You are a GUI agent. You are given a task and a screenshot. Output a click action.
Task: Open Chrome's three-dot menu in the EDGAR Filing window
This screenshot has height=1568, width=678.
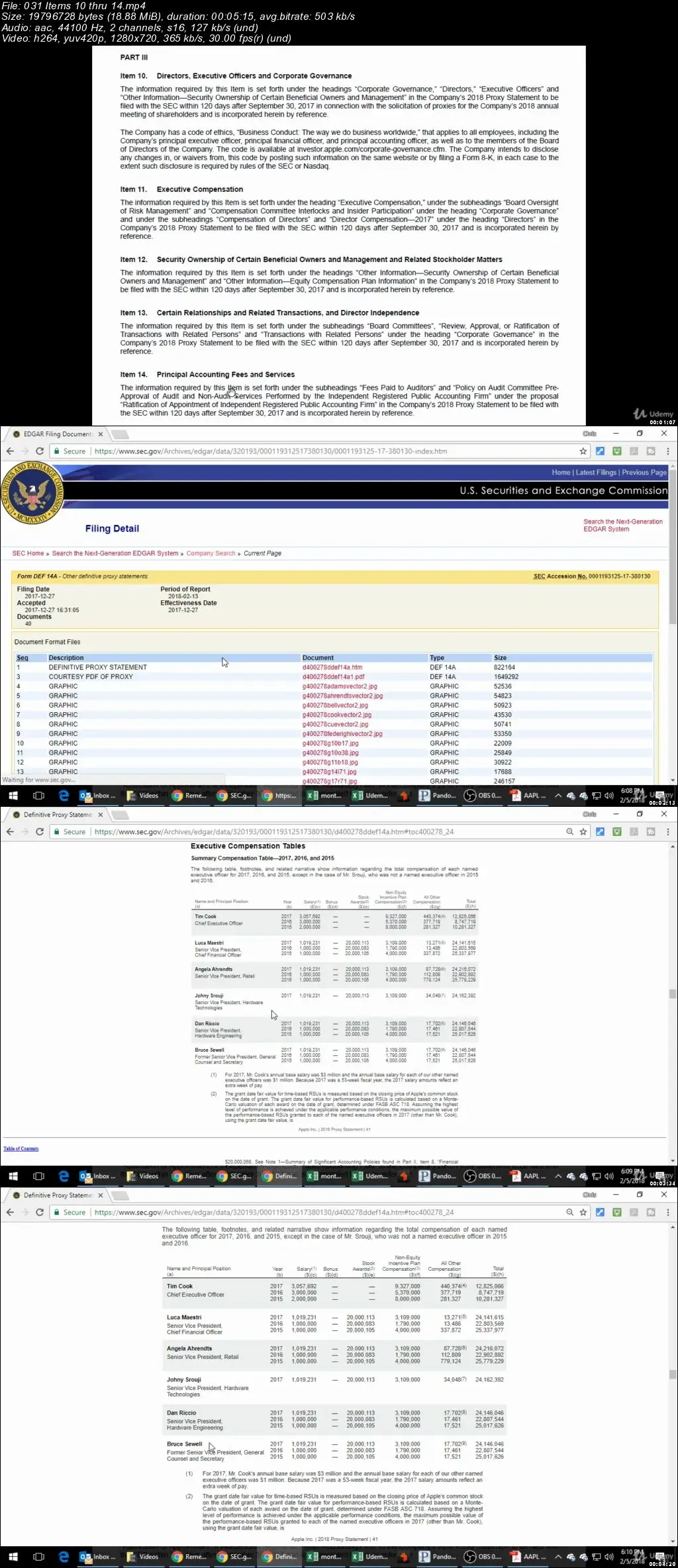pos(667,451)
